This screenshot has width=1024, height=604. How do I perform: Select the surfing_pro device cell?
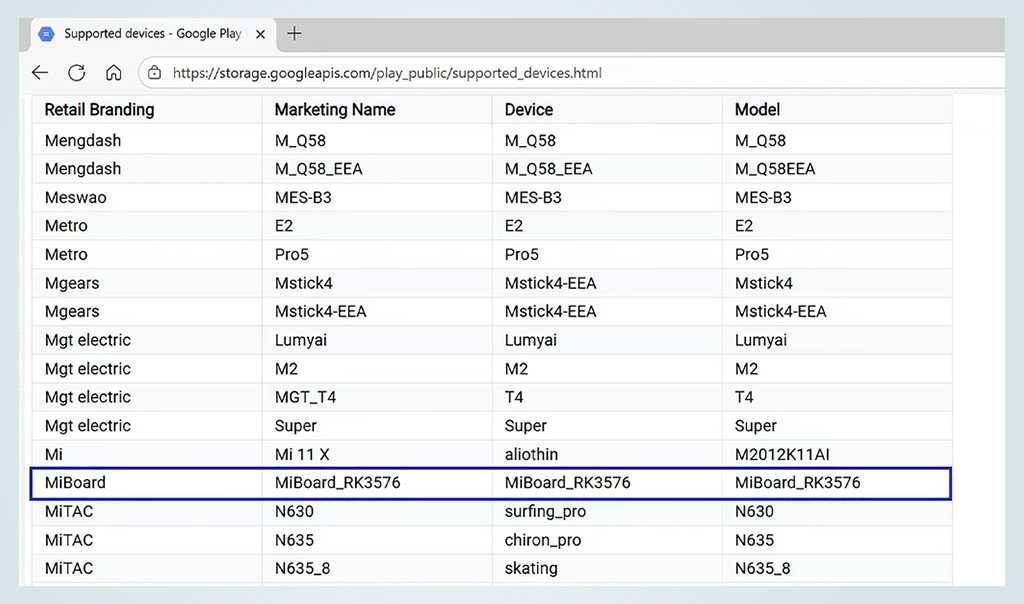tap(545, 512)
